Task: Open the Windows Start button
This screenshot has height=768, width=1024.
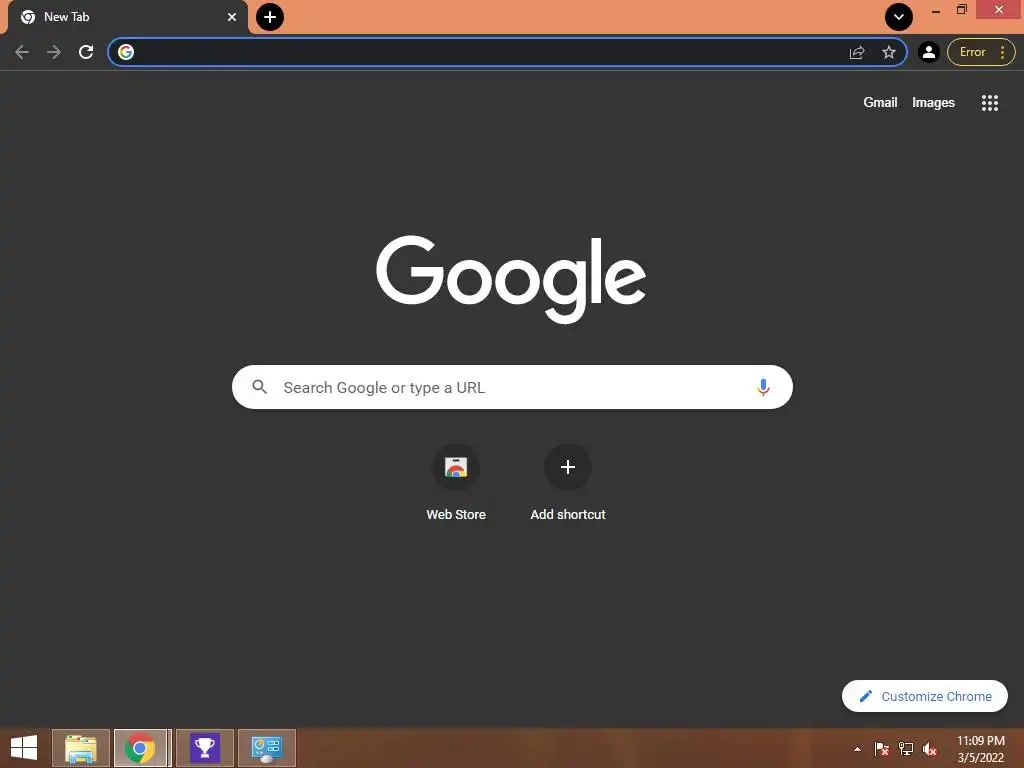Action: pyautogui.click(x=24, y=748)
